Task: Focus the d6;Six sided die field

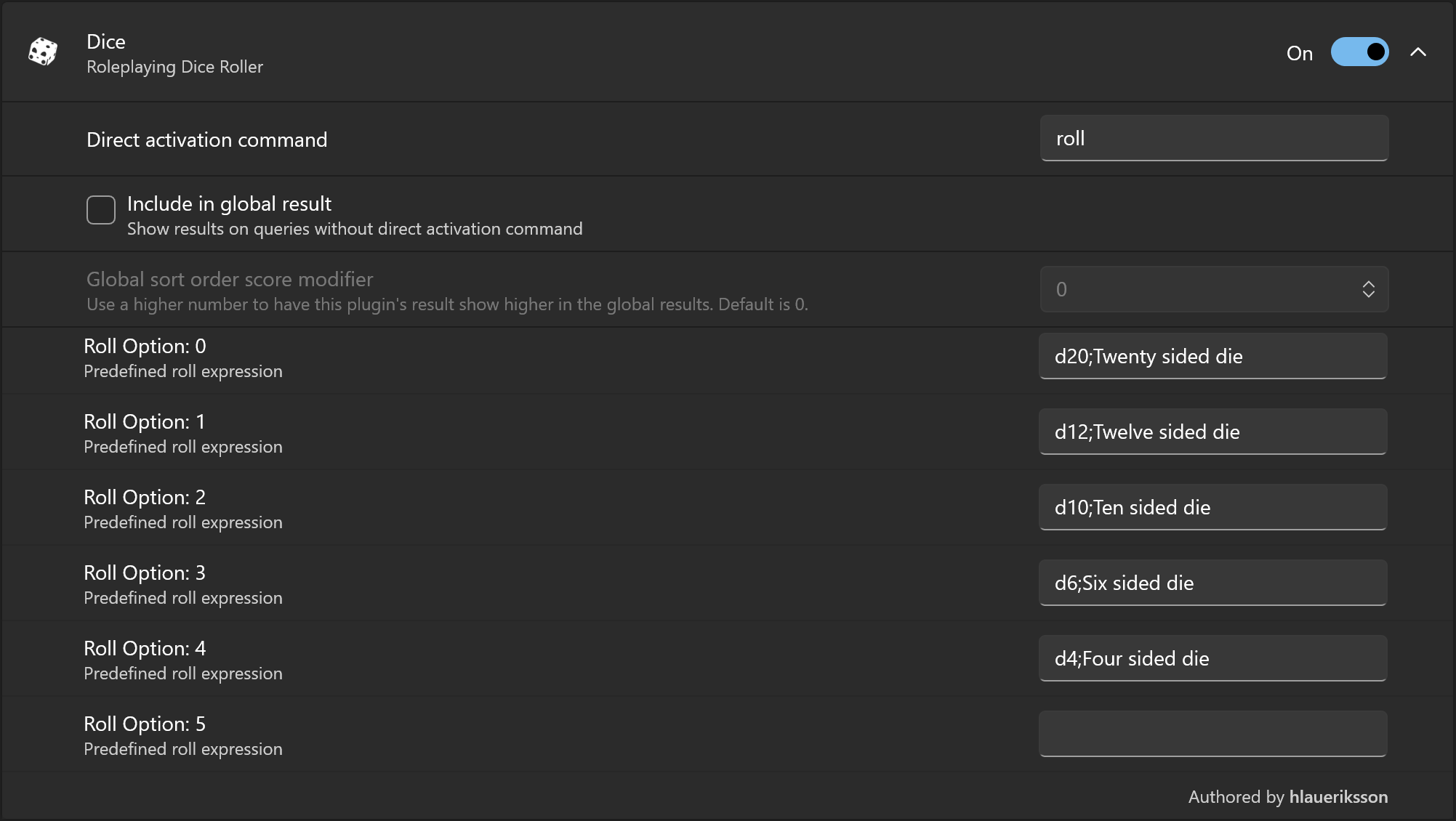Action: 1212,583
